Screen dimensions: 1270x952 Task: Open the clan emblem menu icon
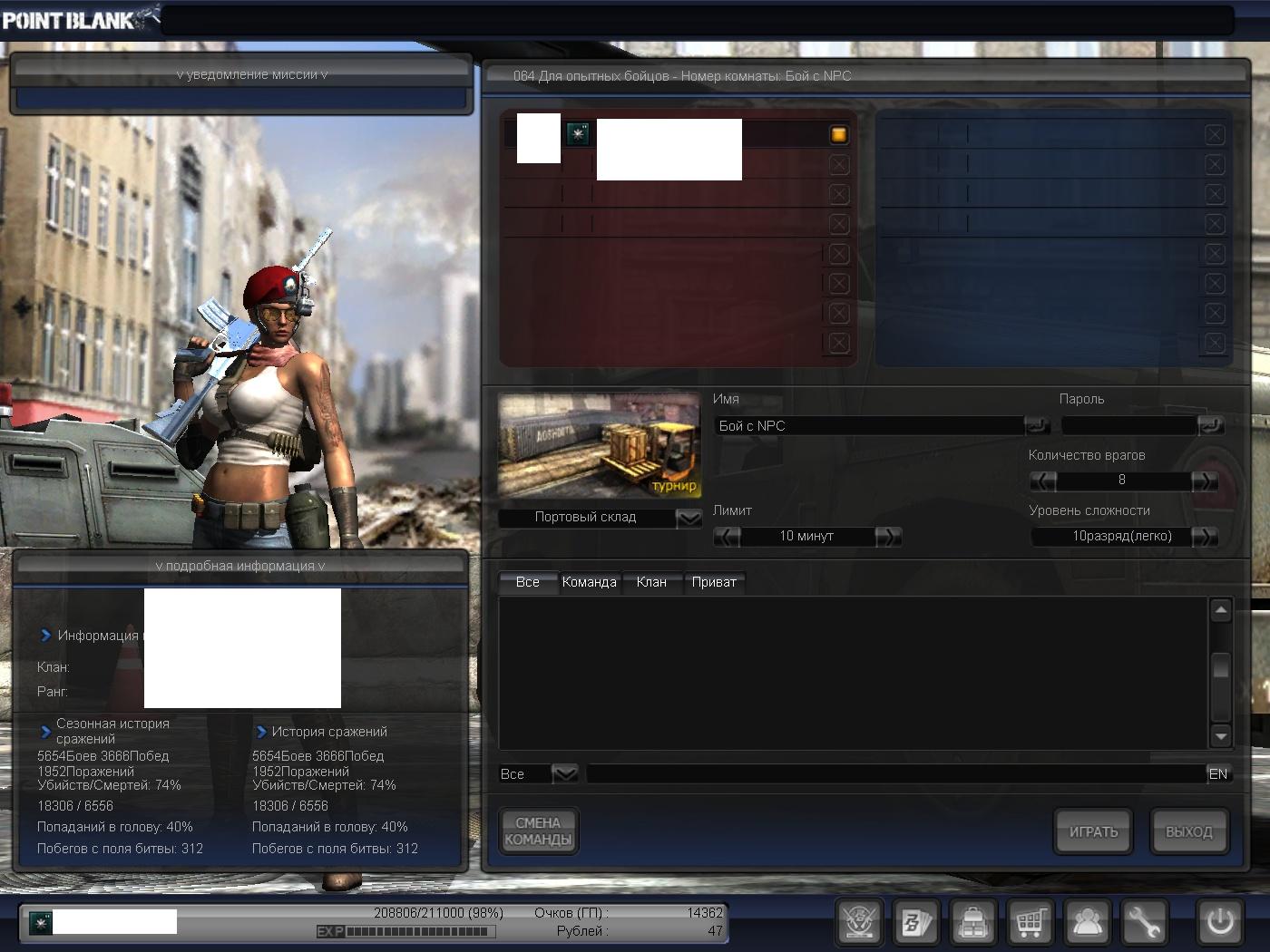coord(858,922)
